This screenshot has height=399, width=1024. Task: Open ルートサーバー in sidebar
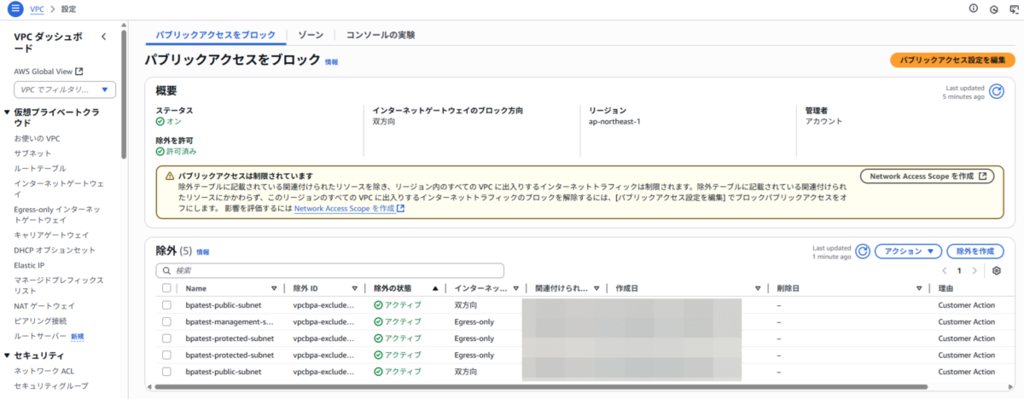(40, 336)
